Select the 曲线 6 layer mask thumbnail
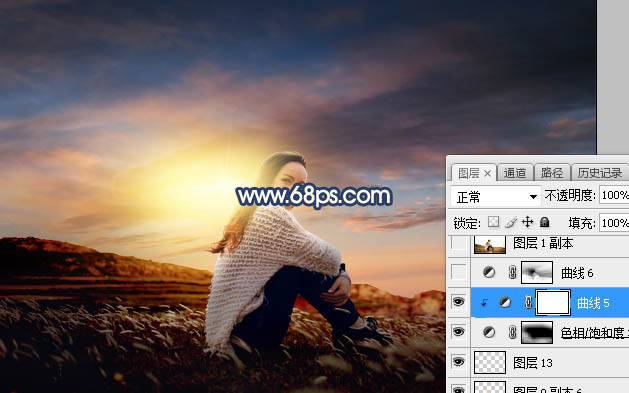 pyautogui.click(x=537, y=273)
